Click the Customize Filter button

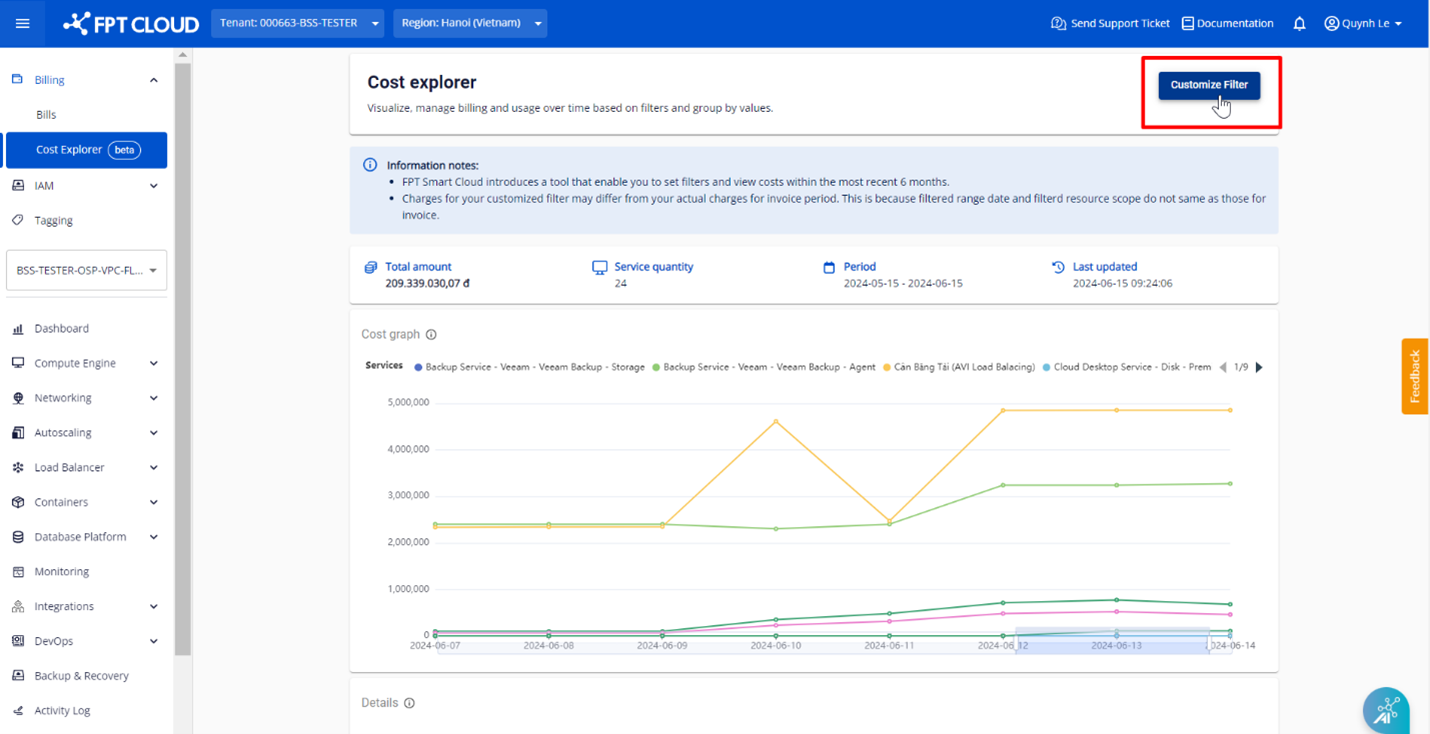click(1209, 85)
